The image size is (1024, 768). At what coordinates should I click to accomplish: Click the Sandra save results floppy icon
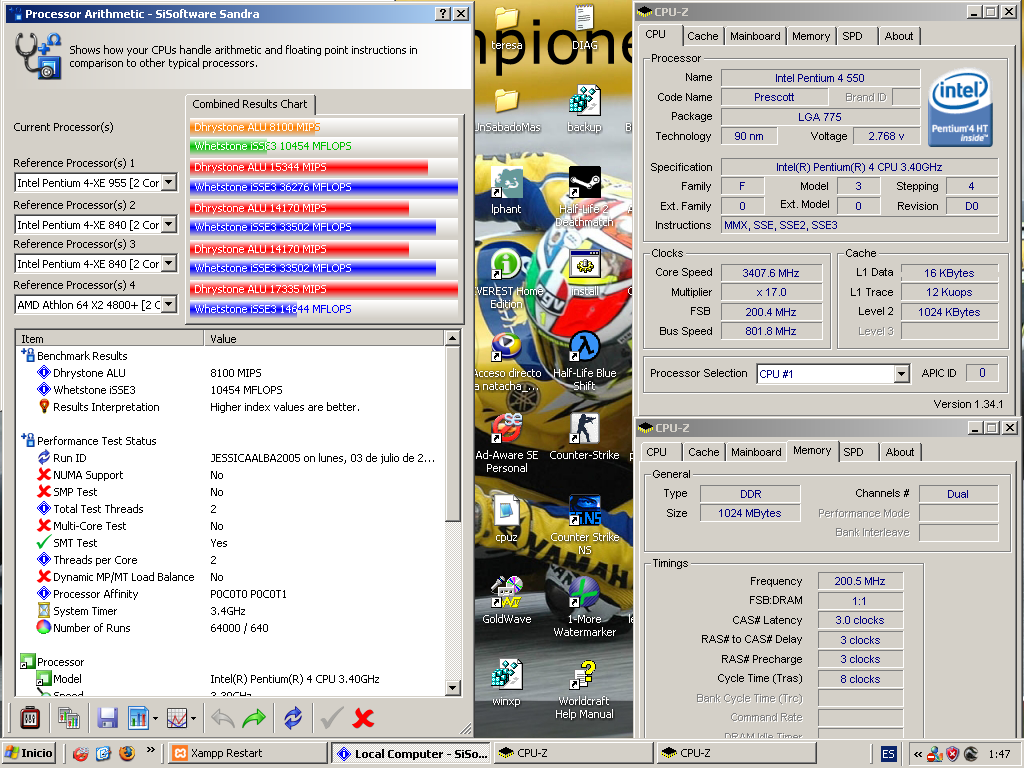(x=107, y=717)
